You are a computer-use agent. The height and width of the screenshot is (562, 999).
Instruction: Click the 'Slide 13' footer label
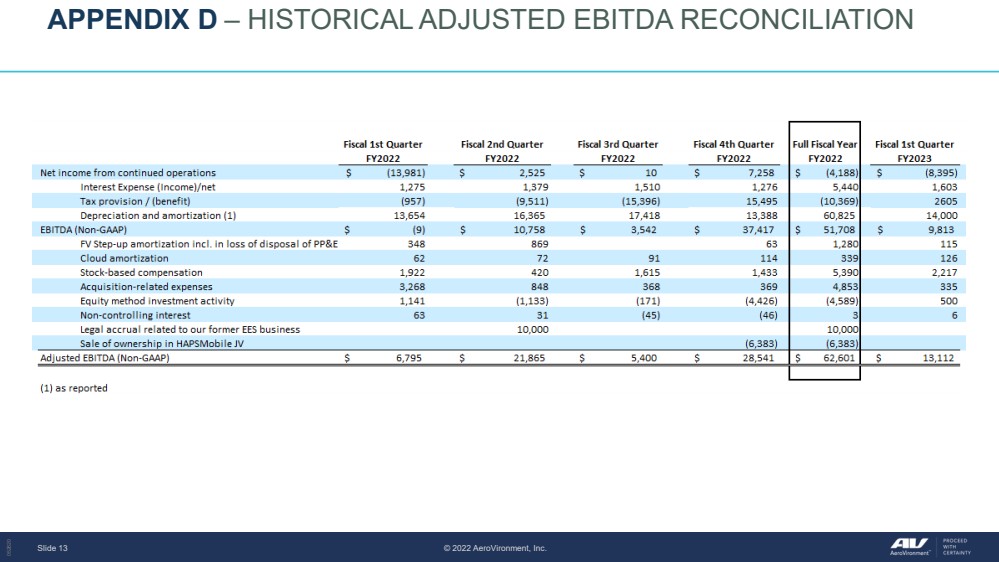[x=52, y=548]
